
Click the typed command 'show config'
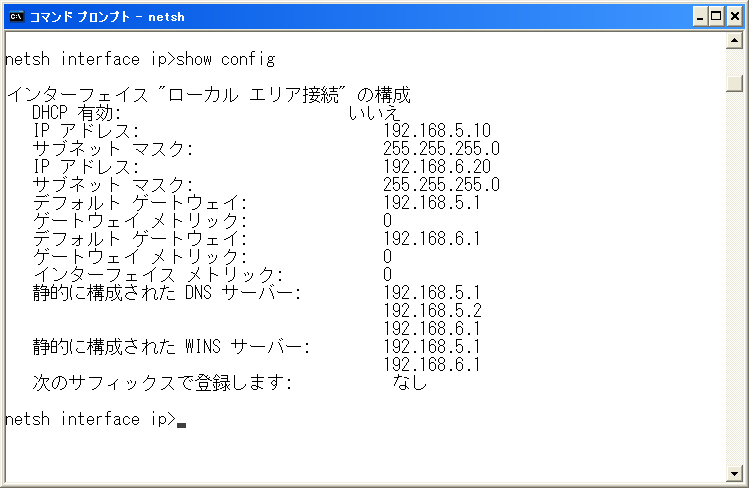pyautogui.click(x=225, y=60)
